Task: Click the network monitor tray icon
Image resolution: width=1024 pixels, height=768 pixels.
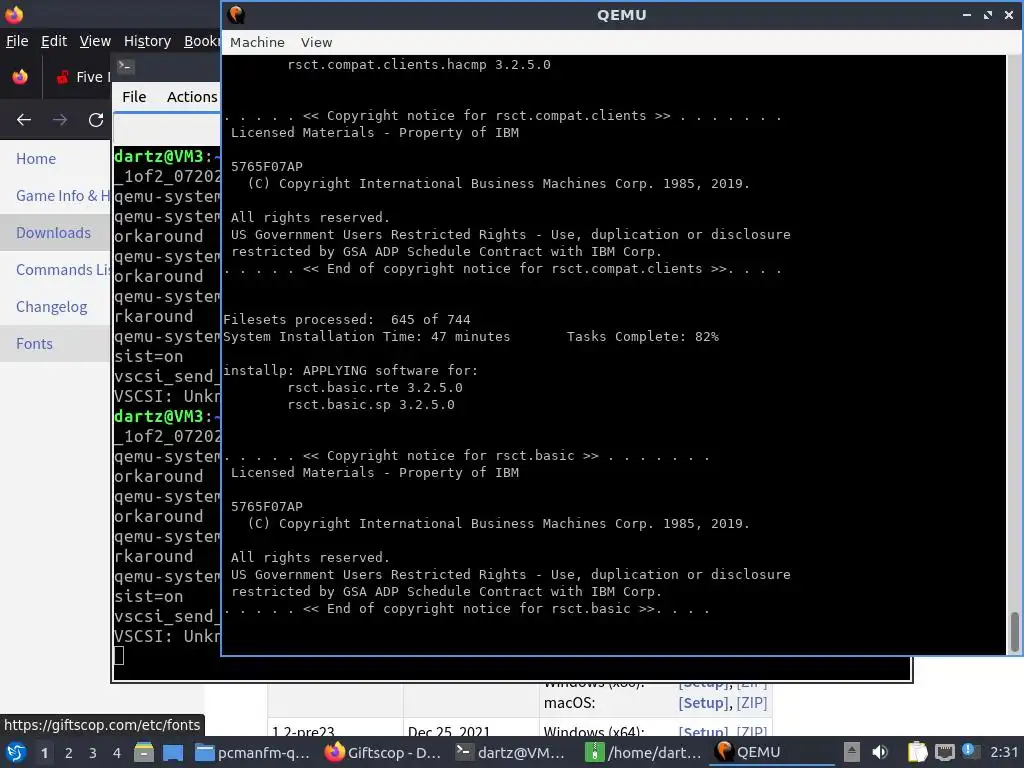Action: 944,753
